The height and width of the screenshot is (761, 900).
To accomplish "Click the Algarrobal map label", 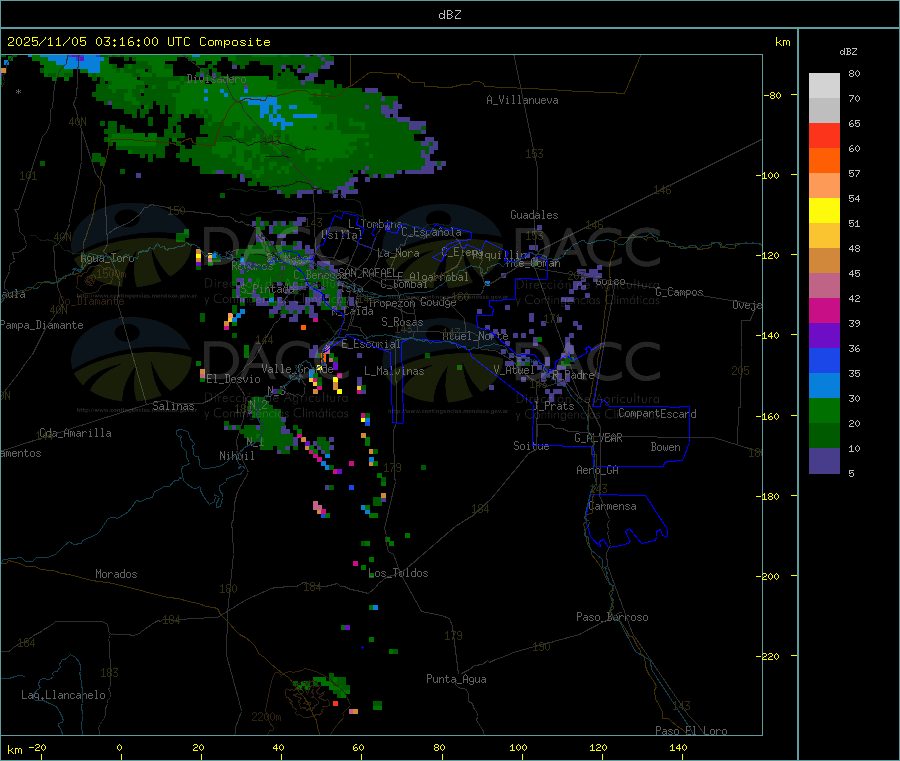I will tap(439, 277).
